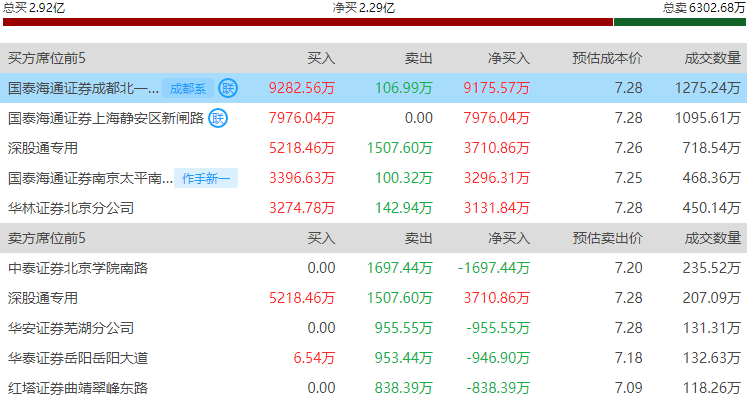This screenshot has width=747, height=397.
Task: Click the 买方席位前5 header
Action: tap(46, 58)
